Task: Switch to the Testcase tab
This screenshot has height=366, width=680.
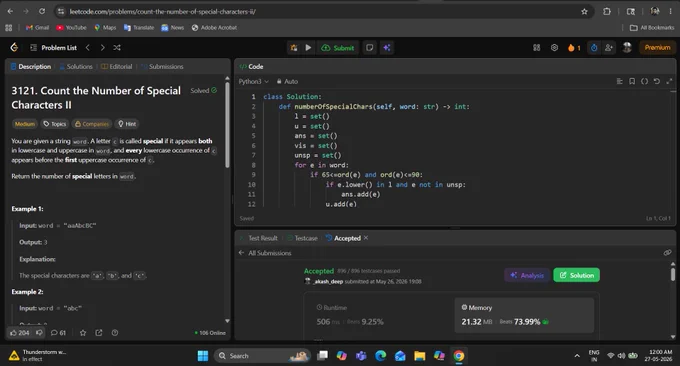Action: (x=302, y=238)
